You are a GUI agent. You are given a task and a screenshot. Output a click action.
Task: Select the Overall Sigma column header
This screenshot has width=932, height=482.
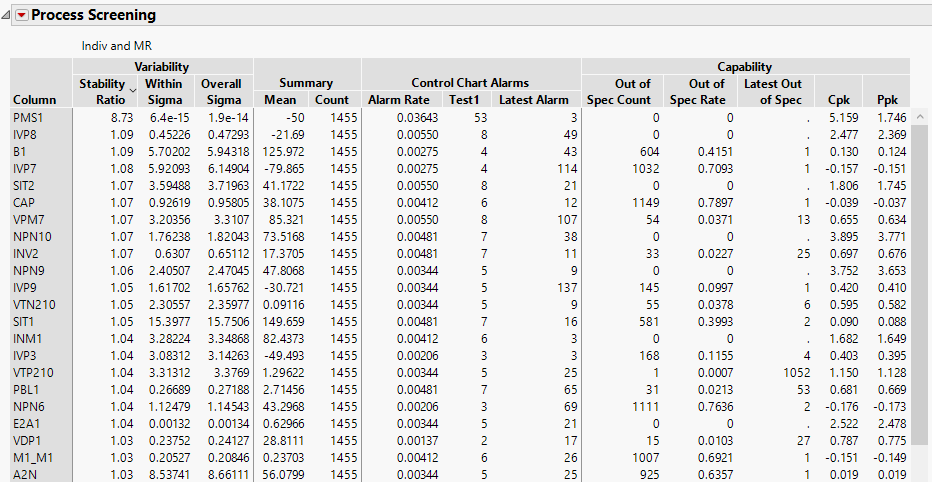click(221, 92)
